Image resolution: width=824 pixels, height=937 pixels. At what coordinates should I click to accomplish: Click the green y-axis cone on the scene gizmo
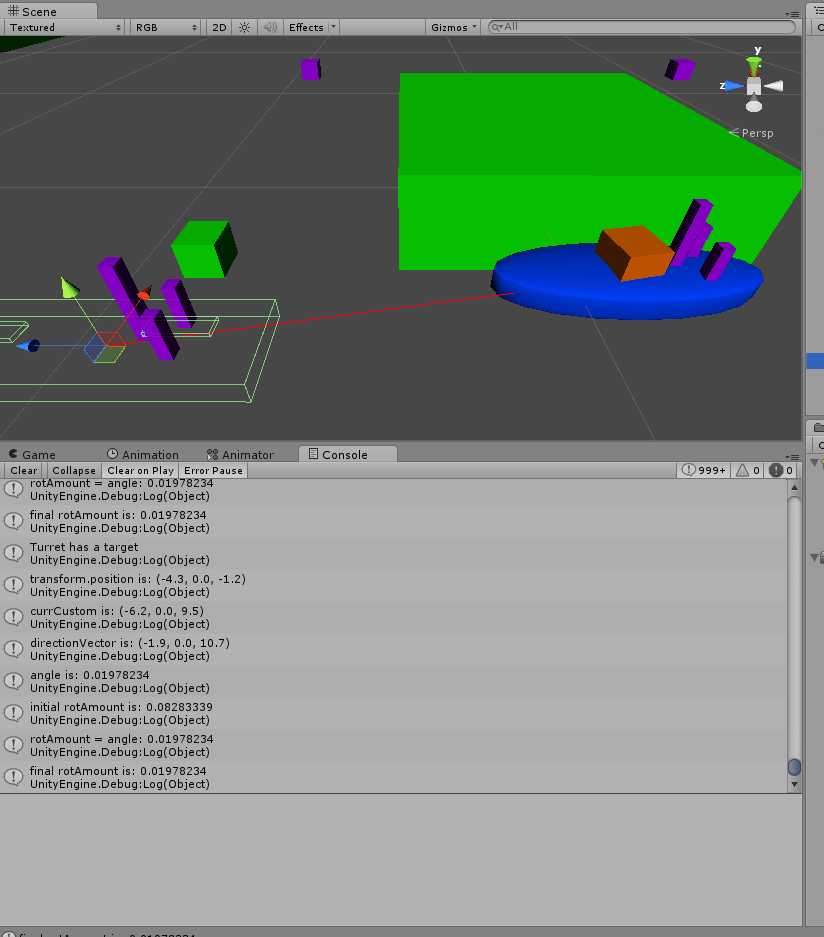click(x=753, y=67)
